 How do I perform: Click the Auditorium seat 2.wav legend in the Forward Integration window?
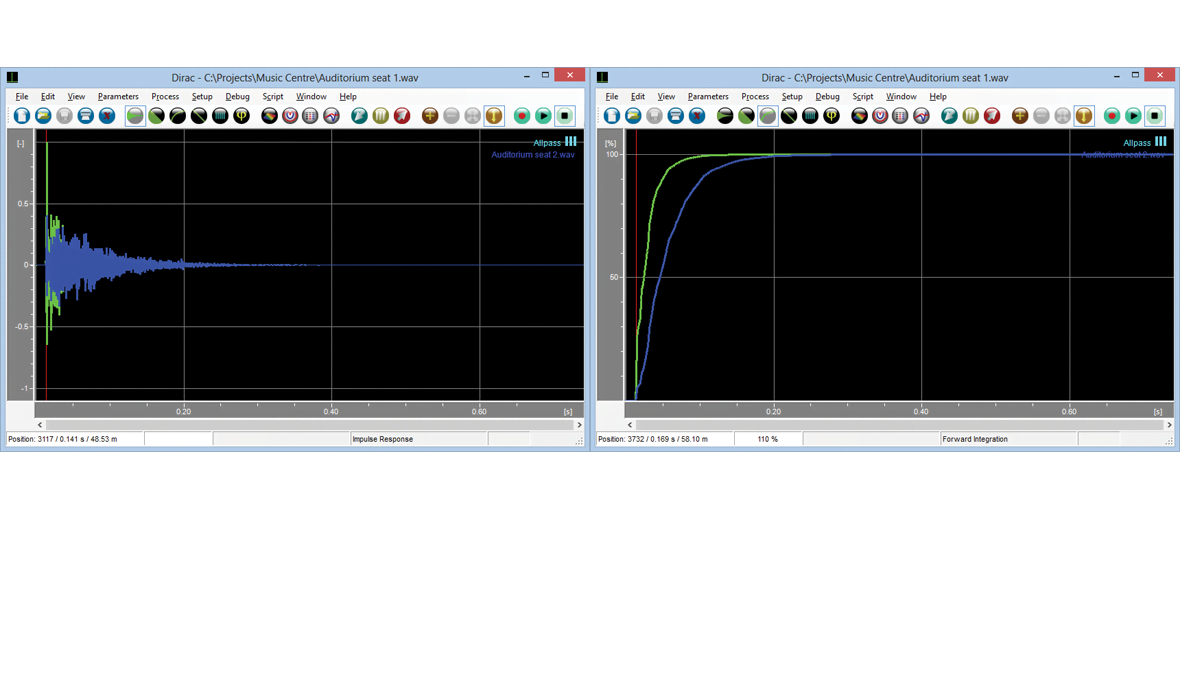1123,155
